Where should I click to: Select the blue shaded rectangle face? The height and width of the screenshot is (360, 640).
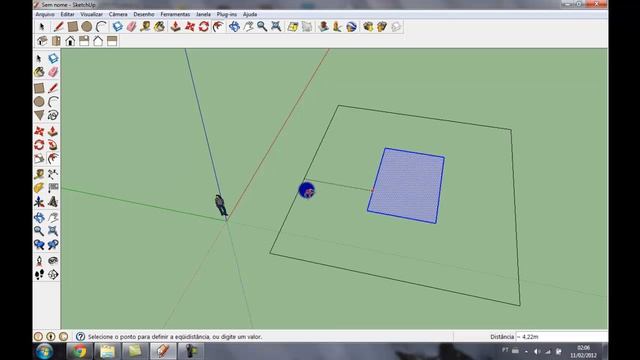406,186
